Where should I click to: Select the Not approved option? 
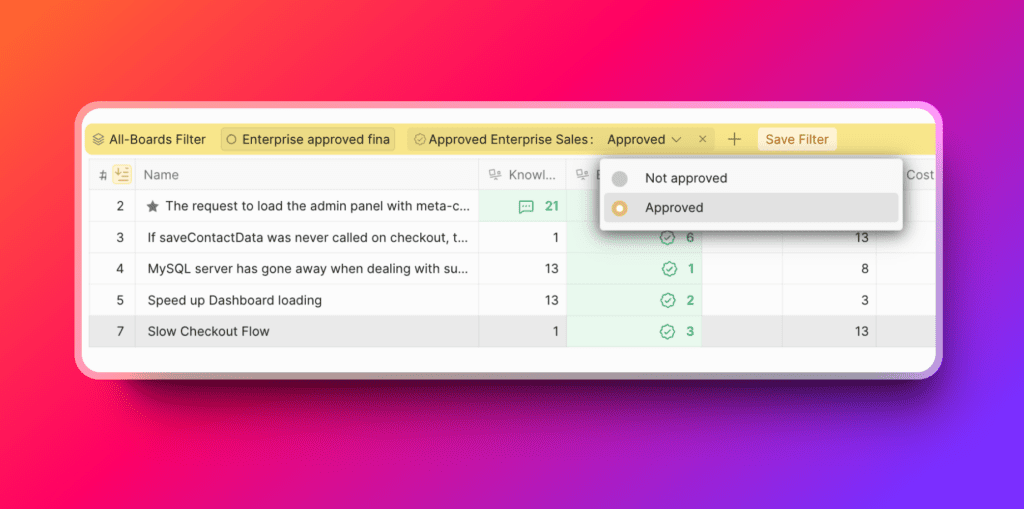click(686, 178)
